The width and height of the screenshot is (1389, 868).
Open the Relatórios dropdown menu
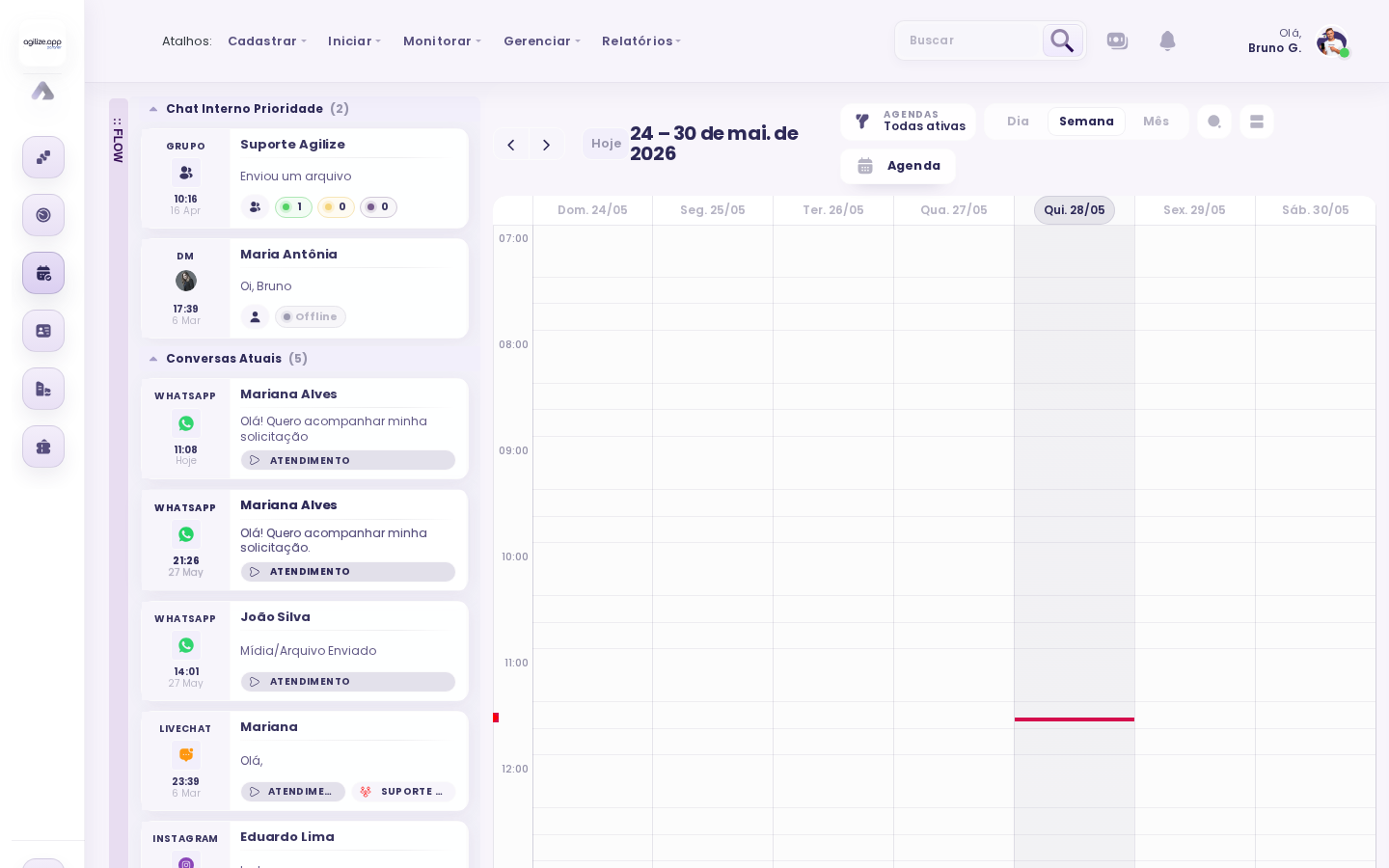[641, 41]
